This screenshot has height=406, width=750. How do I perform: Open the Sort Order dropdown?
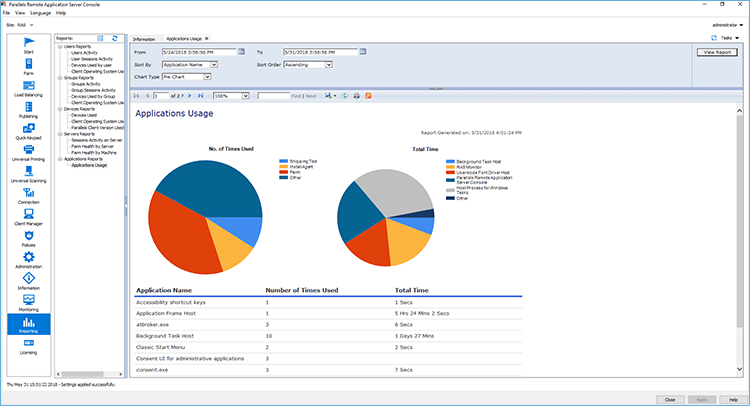pyautogui.click(x=329, y=65)
